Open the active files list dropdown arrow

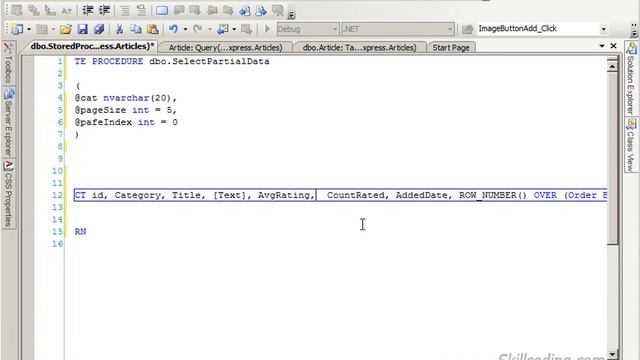pos(602,46)
